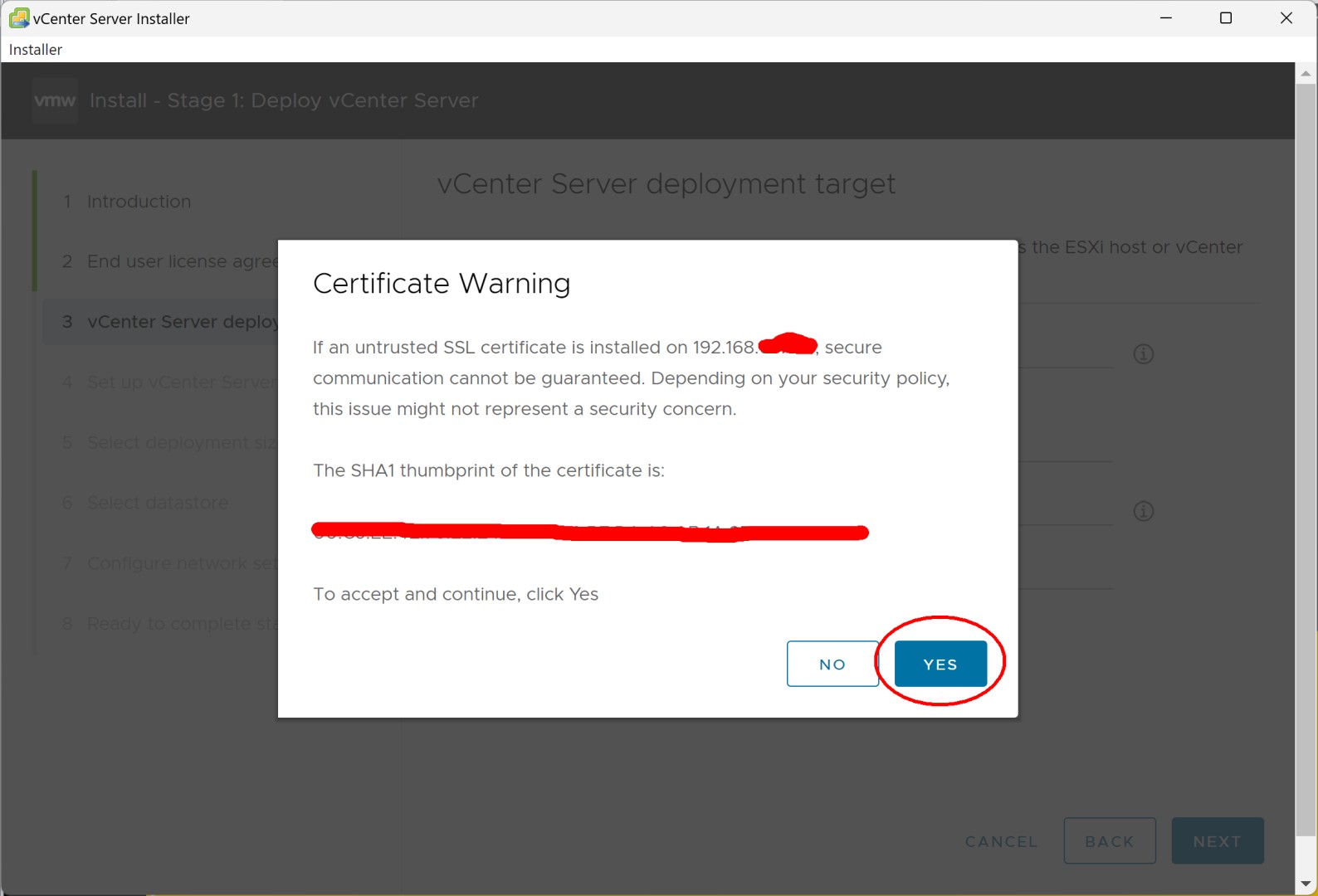Click the BACK button in the wizard
Screen dimensions: 1318x896
click(x=1110, y=841)
